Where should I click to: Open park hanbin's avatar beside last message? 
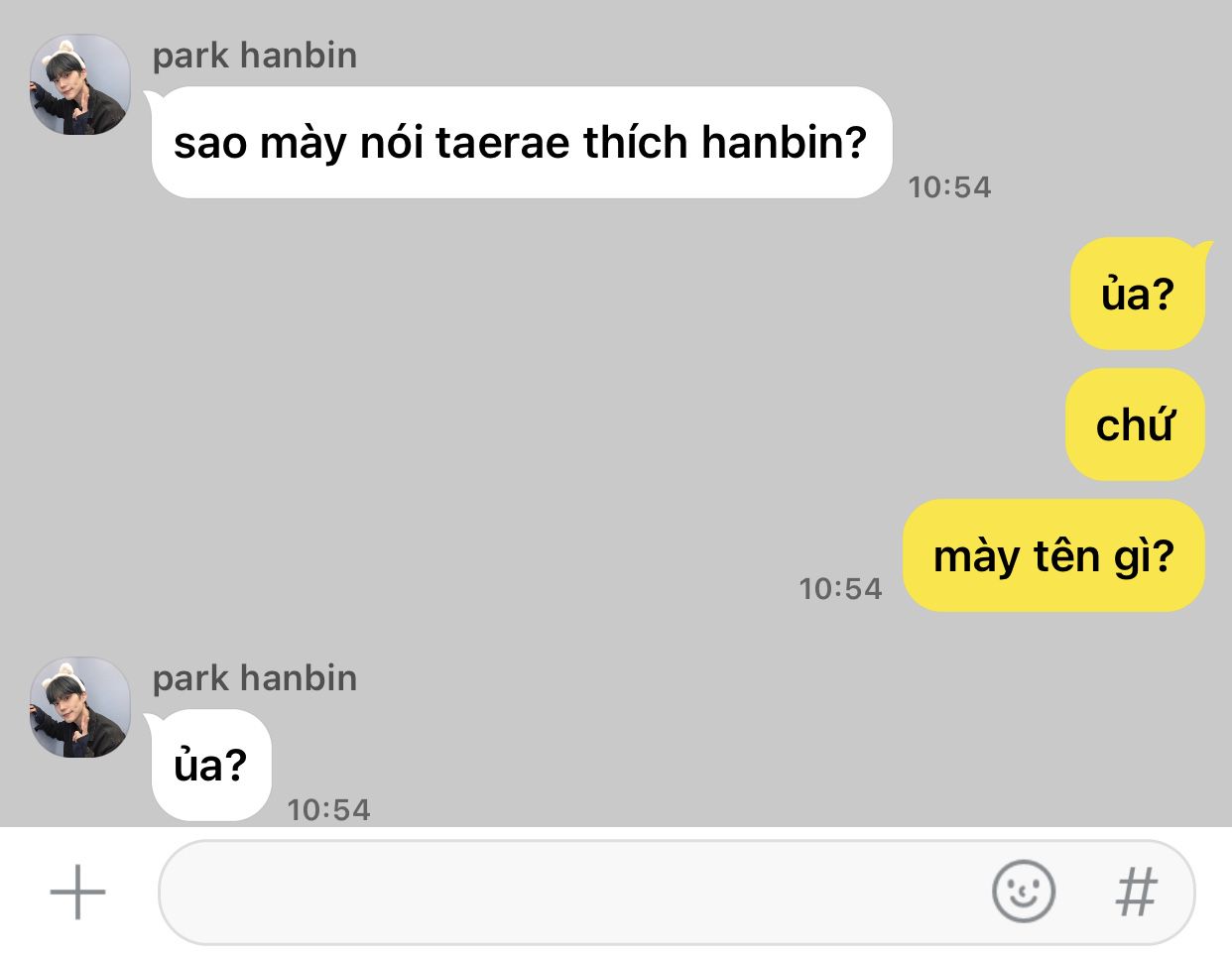point(81,708)
